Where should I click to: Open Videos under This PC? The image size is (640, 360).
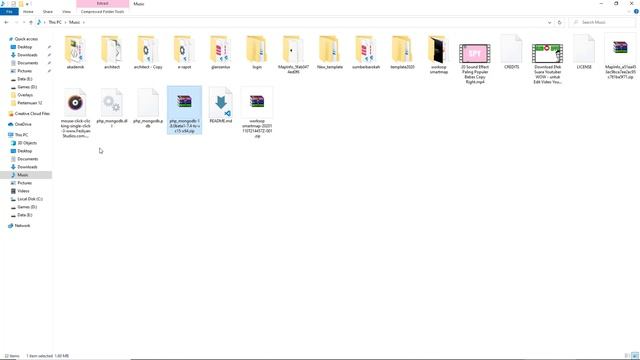(23, 191)
